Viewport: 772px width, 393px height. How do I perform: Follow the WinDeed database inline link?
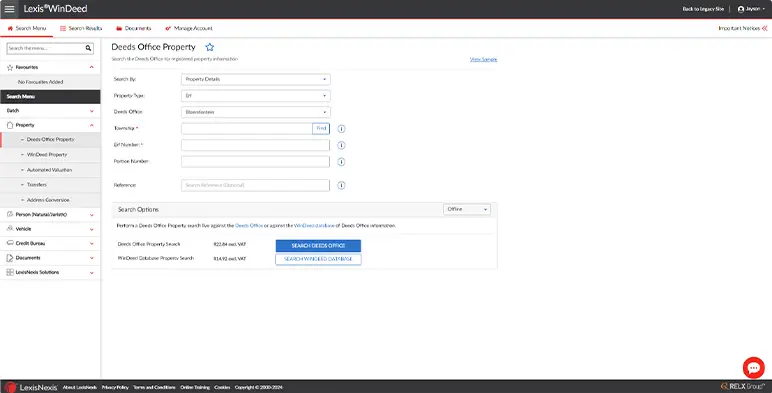click(x=314, y=226)
